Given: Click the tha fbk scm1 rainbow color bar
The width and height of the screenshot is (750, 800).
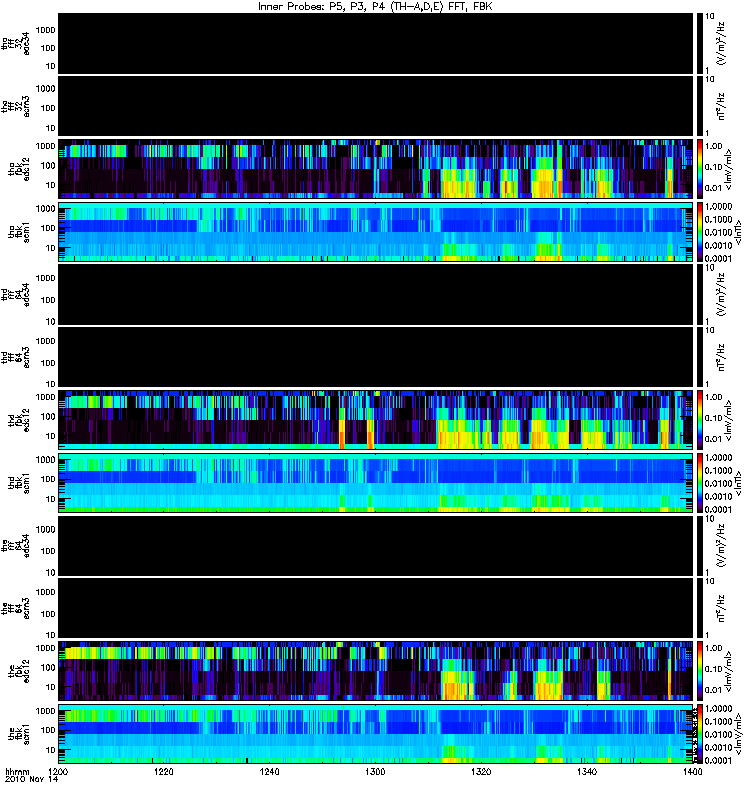Looking at the screenshot, I should pyautogui.click(x=699, y=232).
